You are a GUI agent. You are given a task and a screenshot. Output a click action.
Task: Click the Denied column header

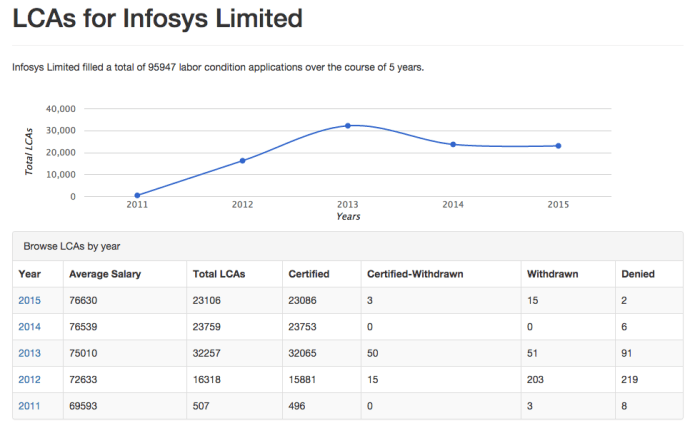(638, 273)
